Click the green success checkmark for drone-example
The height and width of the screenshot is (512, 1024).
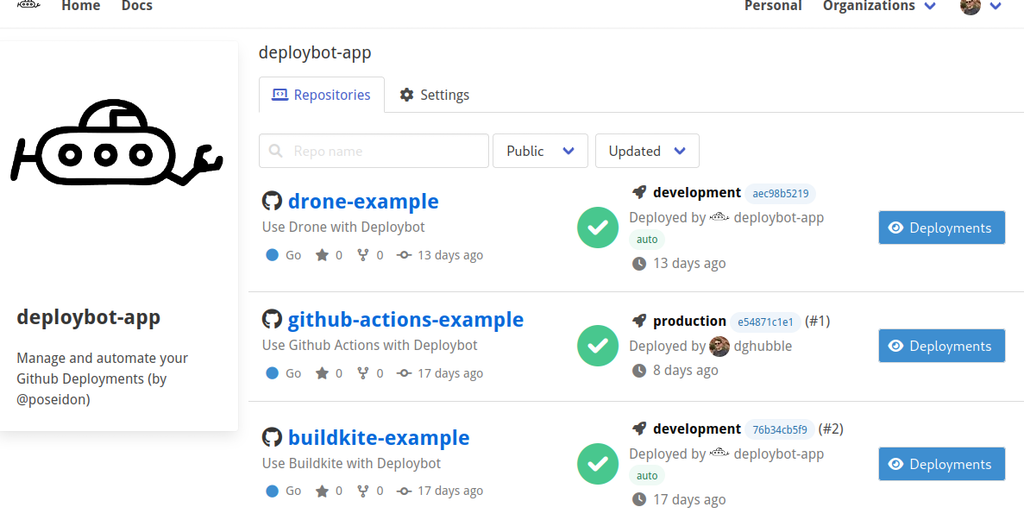coord(598,227)
